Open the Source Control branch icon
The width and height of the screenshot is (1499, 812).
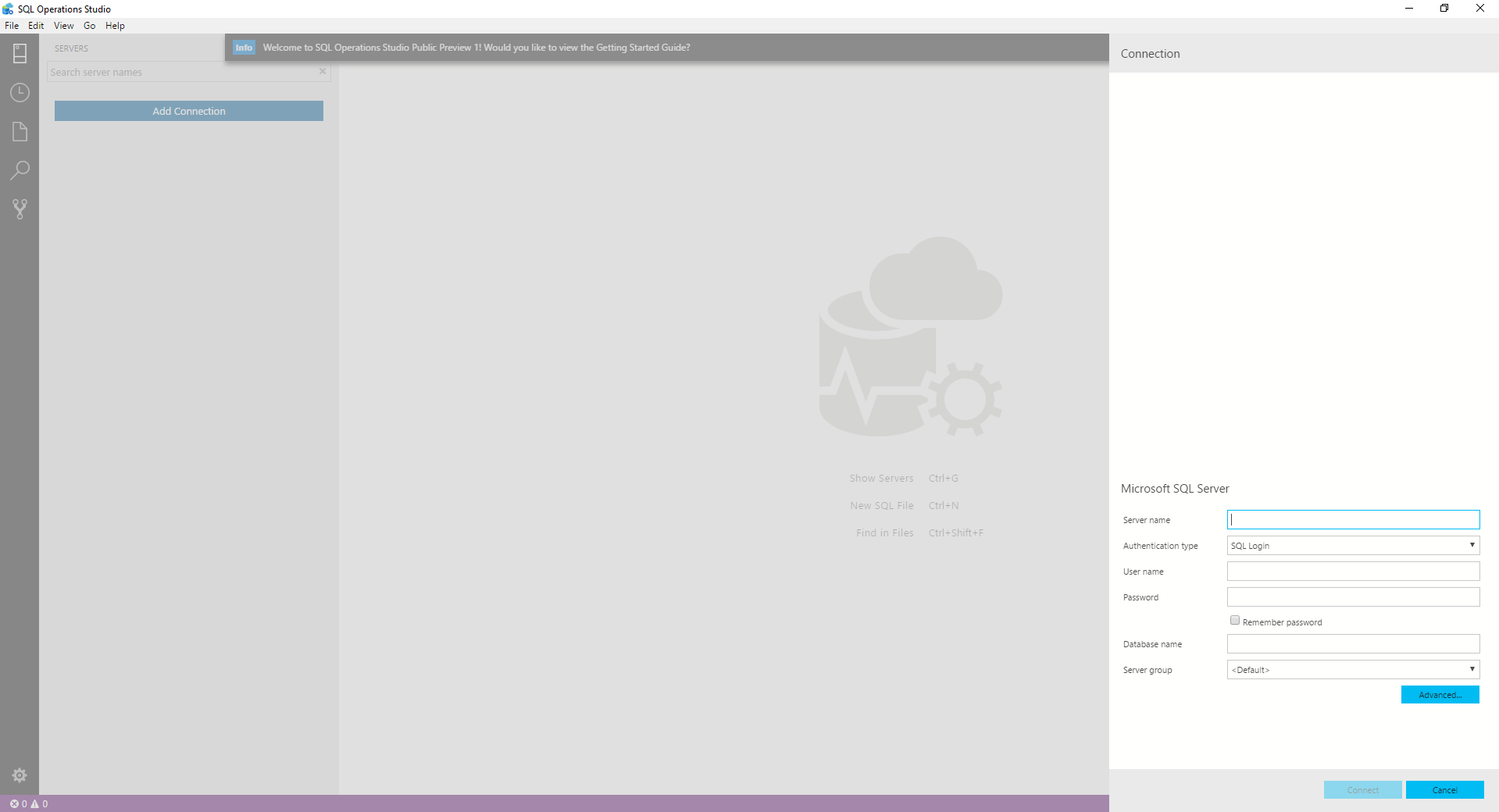click(x=20, y=208)
